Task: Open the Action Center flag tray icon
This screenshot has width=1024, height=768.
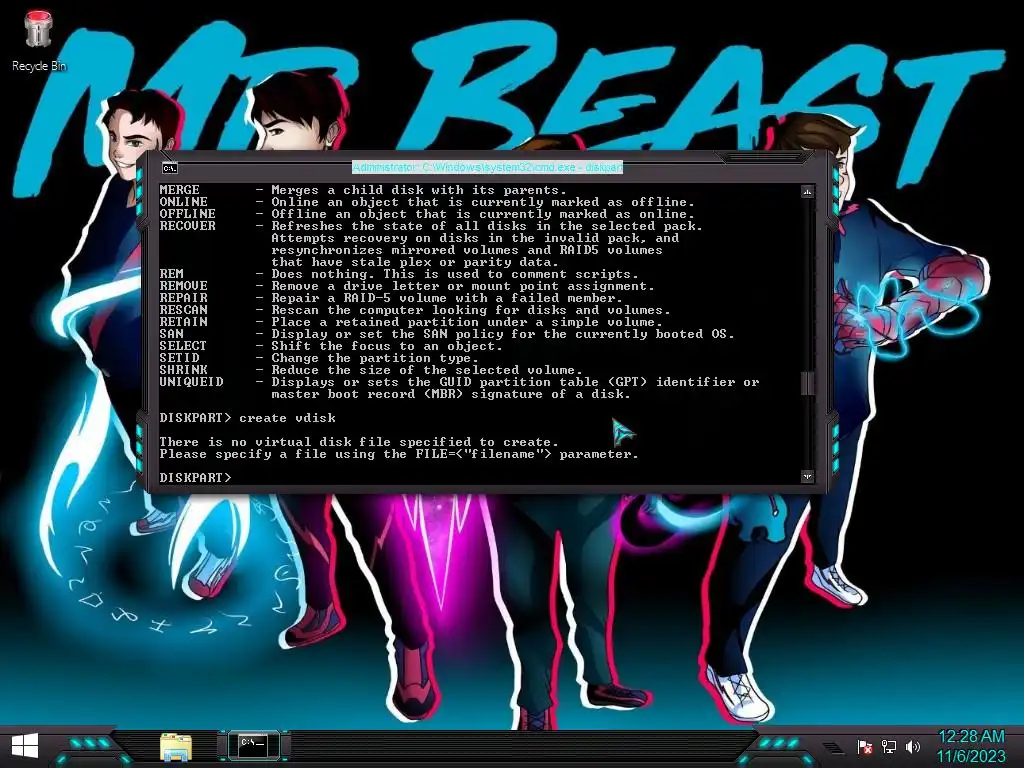Action: (x=865, y=746)
